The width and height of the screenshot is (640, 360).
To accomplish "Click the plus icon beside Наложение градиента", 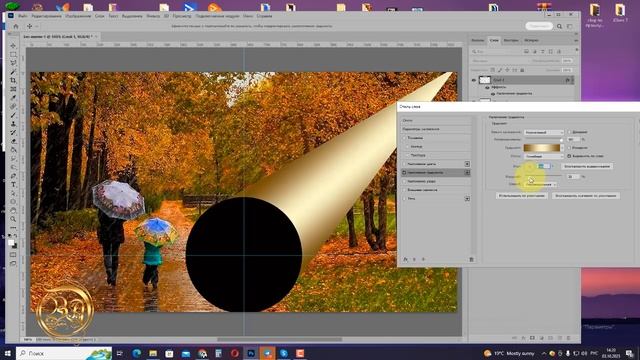I will 467,173.
